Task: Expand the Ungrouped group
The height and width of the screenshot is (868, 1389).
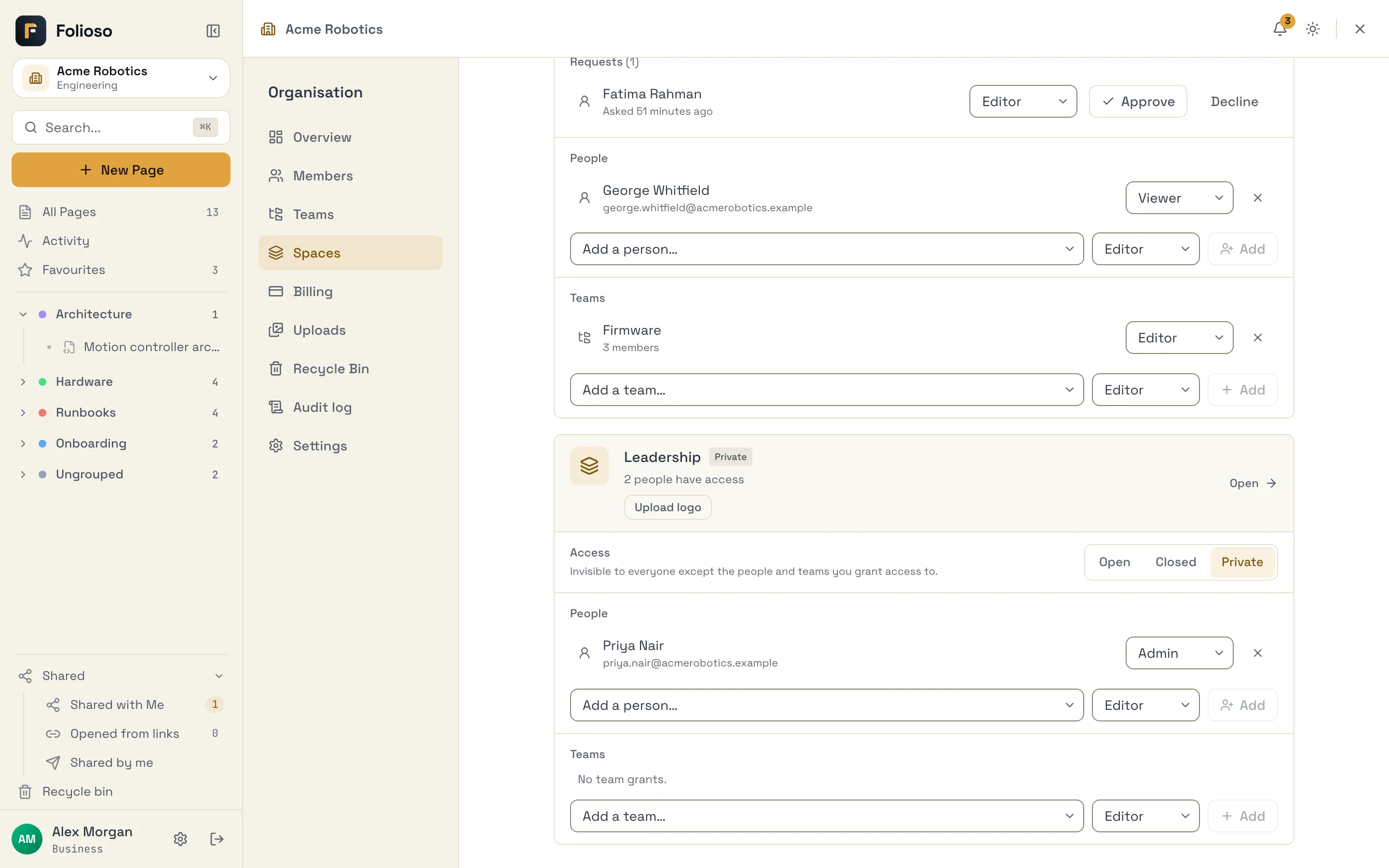Action: tap(23, 474)
